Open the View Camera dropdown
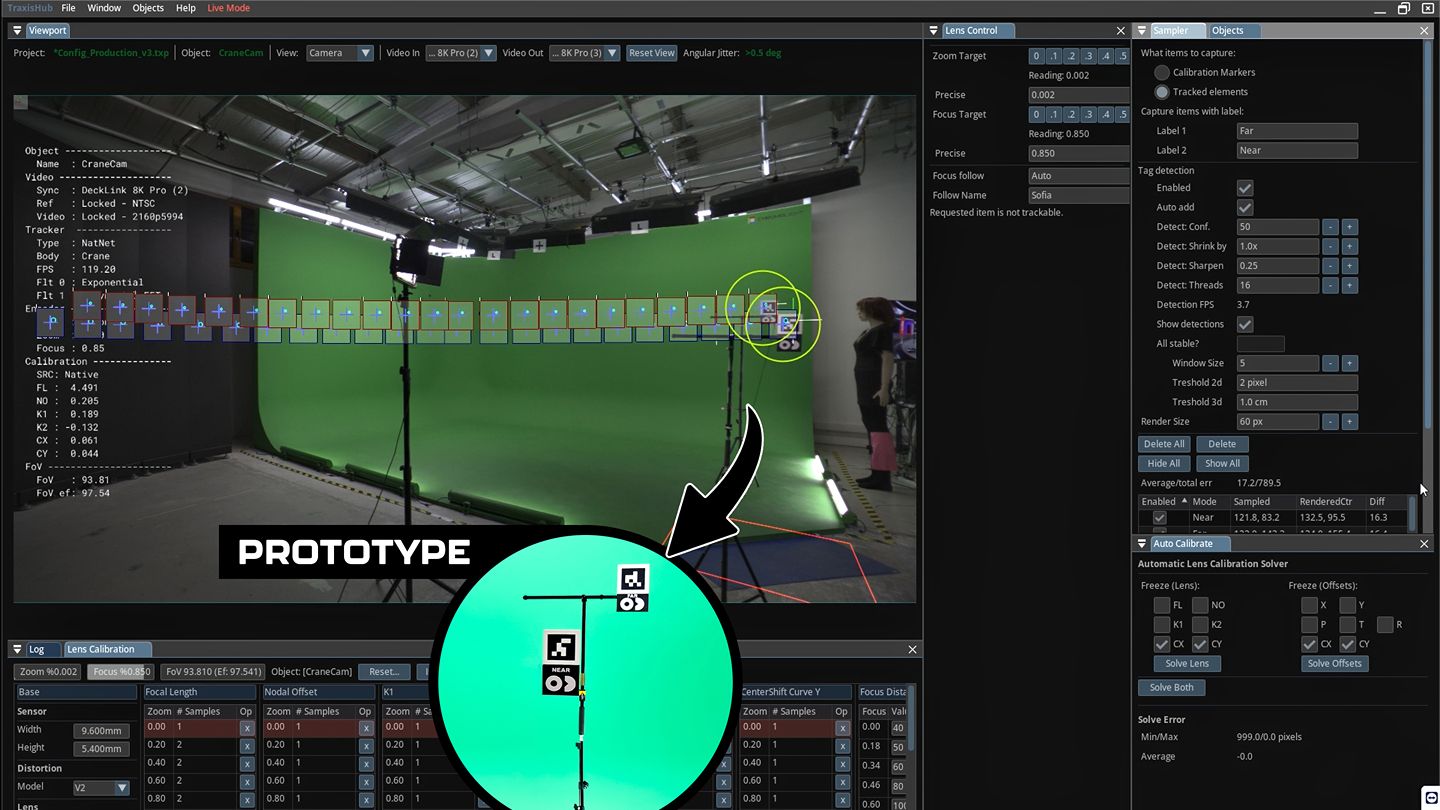Image resolution: width=1440 pixels, height=810 pixels. (x=340, y=53)
